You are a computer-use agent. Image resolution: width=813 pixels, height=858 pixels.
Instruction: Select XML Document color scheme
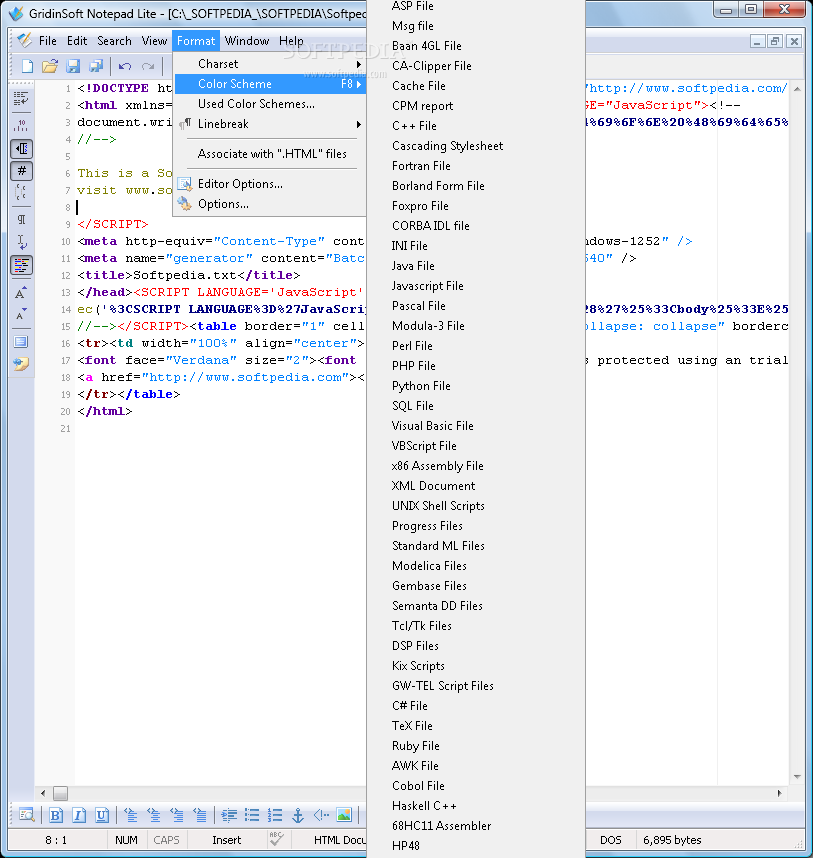click(476, 486)
